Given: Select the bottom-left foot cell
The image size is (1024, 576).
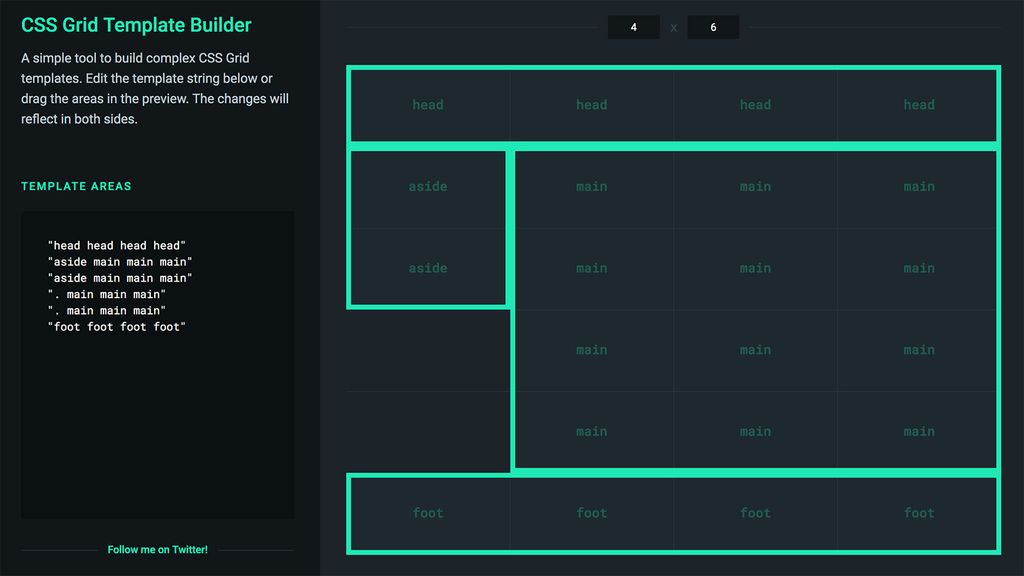Looking at the screenshot, I should tap(428, 512).
